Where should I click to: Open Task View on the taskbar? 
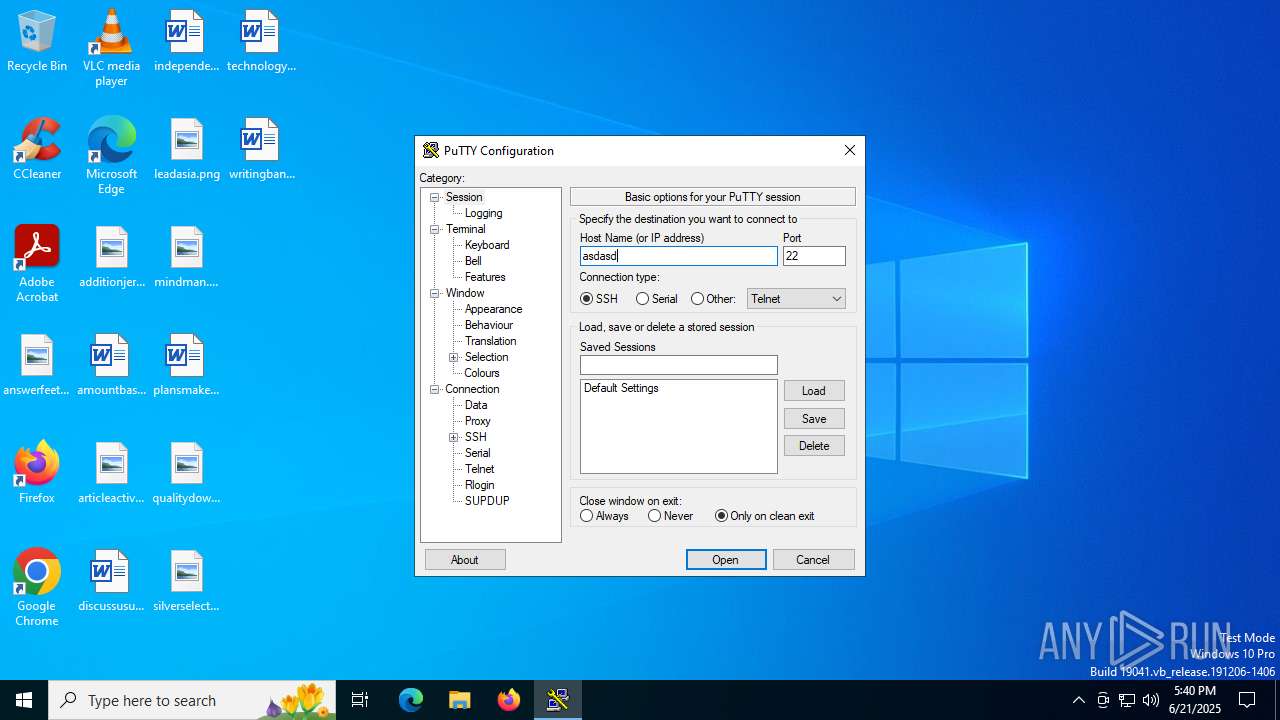point(360,700)
